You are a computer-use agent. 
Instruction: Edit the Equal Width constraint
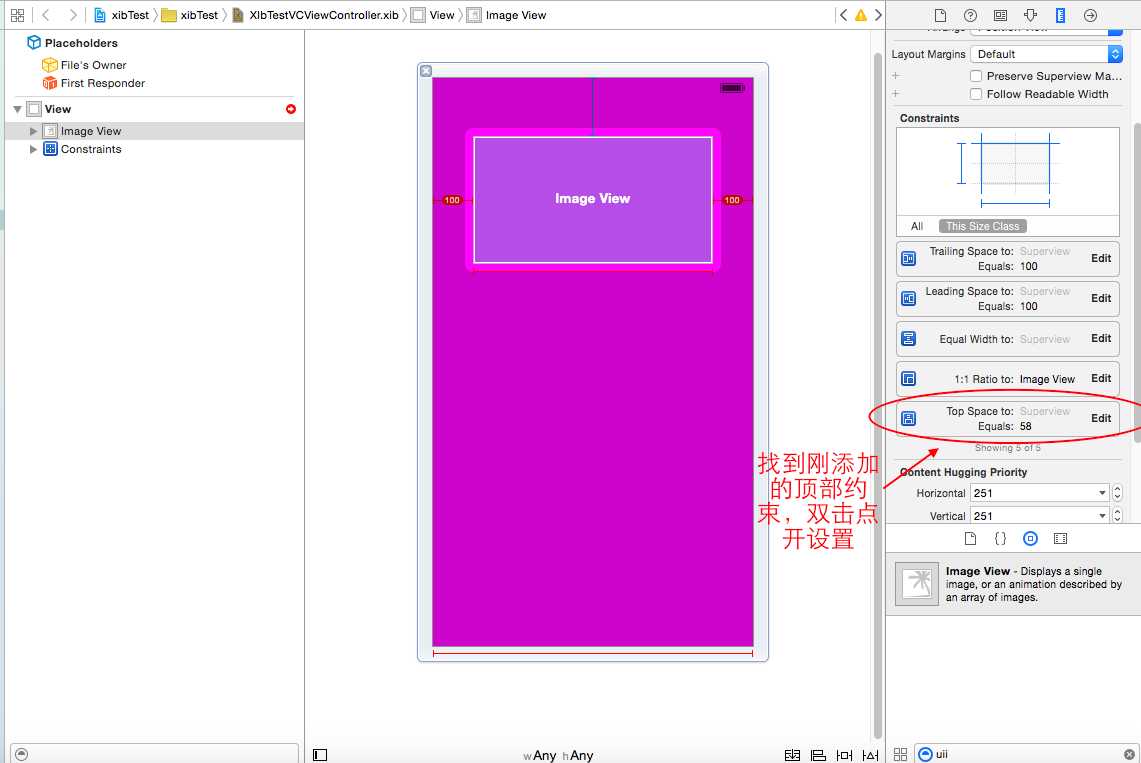click(x=1100, y=338)
